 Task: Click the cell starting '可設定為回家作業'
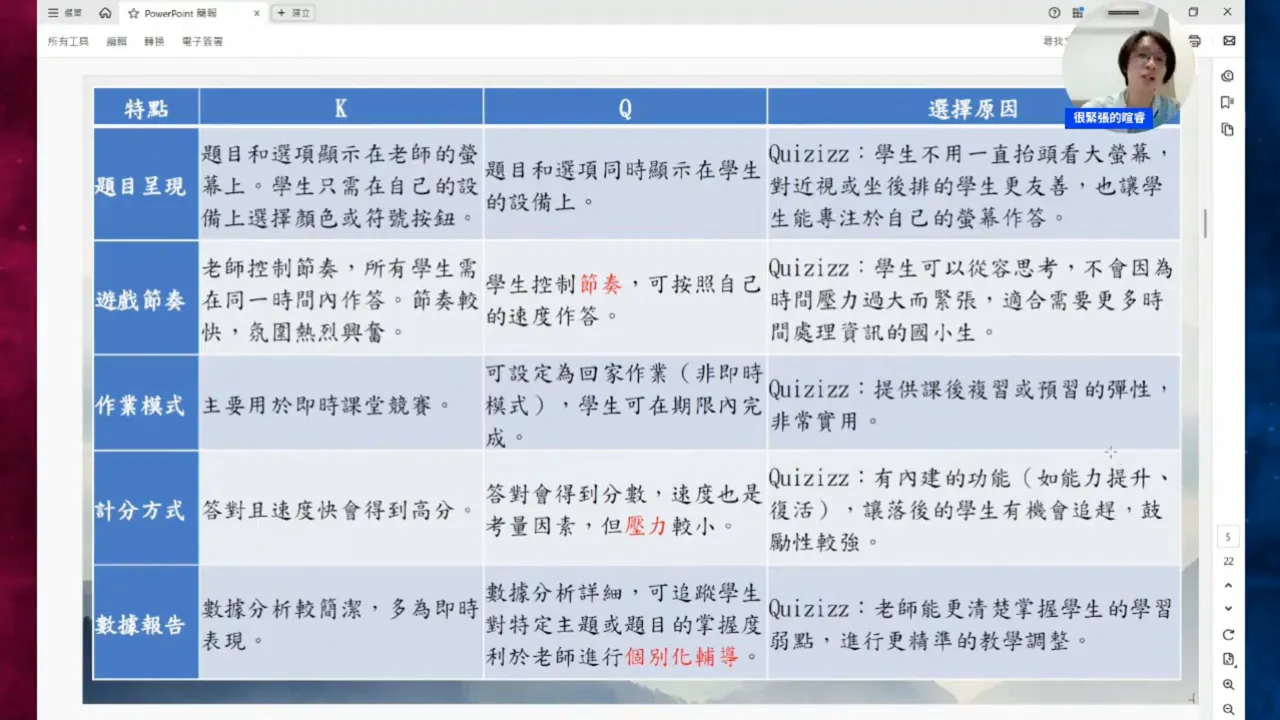tap(625, 404)
